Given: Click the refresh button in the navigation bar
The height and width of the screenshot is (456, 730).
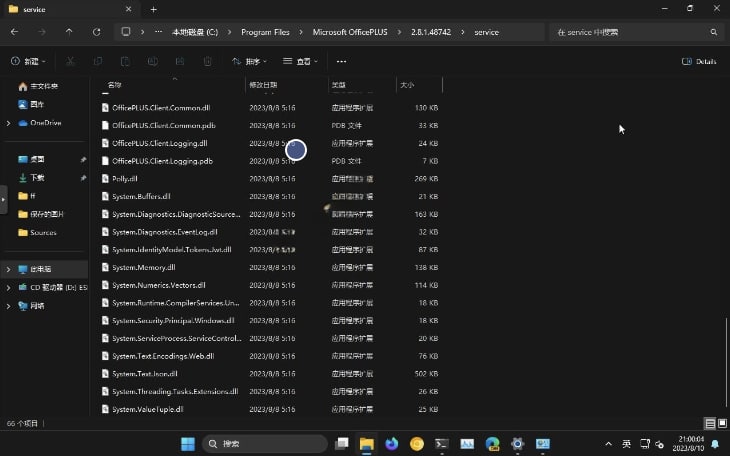Looking at the screenshot, I should pyautogui.click(x=96, y=32).
